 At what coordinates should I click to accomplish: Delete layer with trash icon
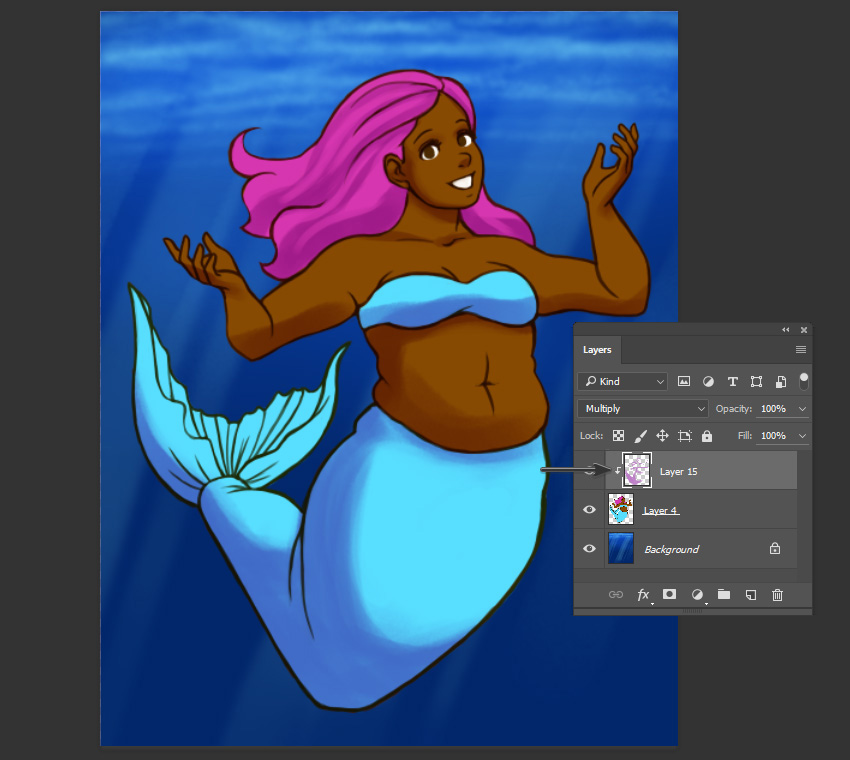777,595
